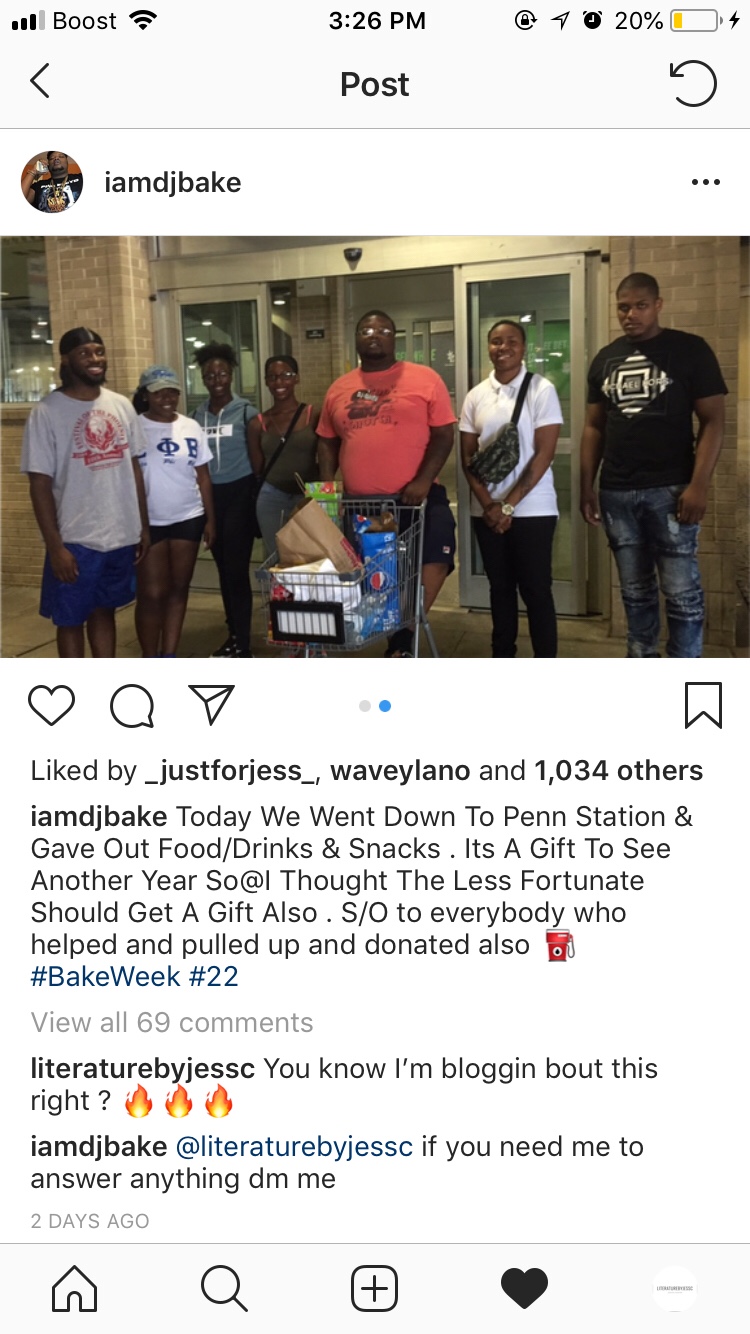Share the post with the paper plane icon
The width and height of the screenshot is (750, 1334).
click(x=211, y=705)
